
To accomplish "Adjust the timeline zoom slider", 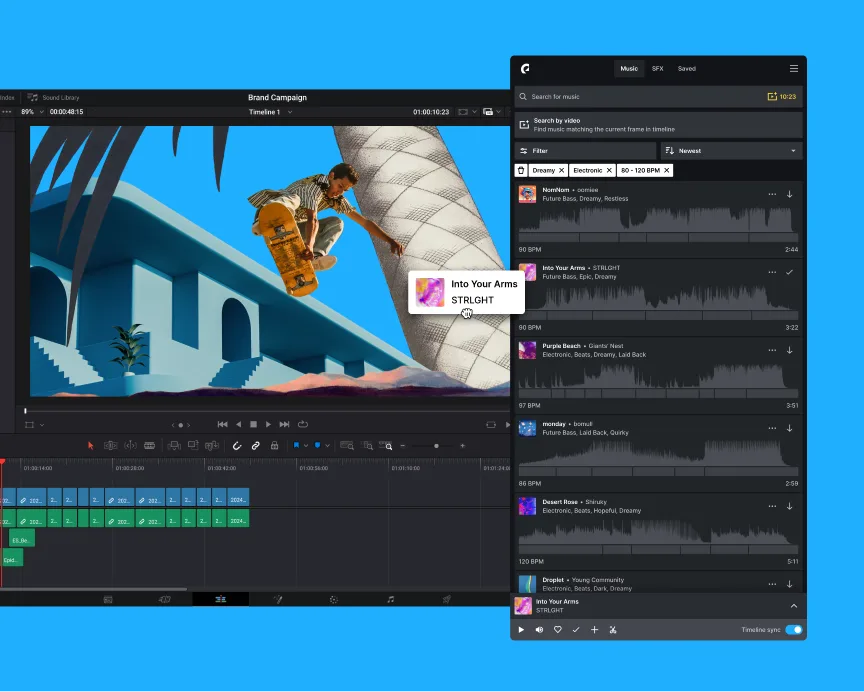I will pos(437,445).
